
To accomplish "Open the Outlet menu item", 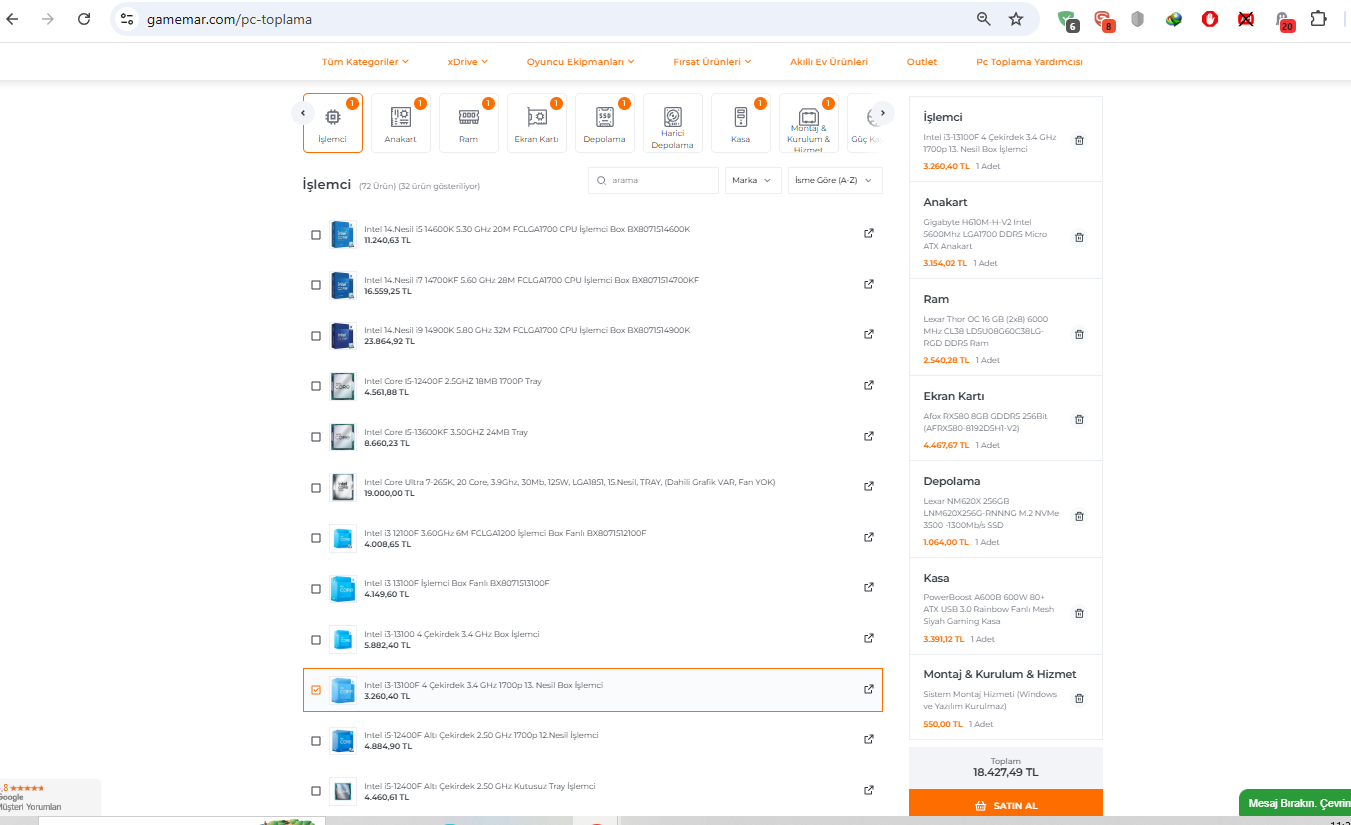I will (922, 61).
